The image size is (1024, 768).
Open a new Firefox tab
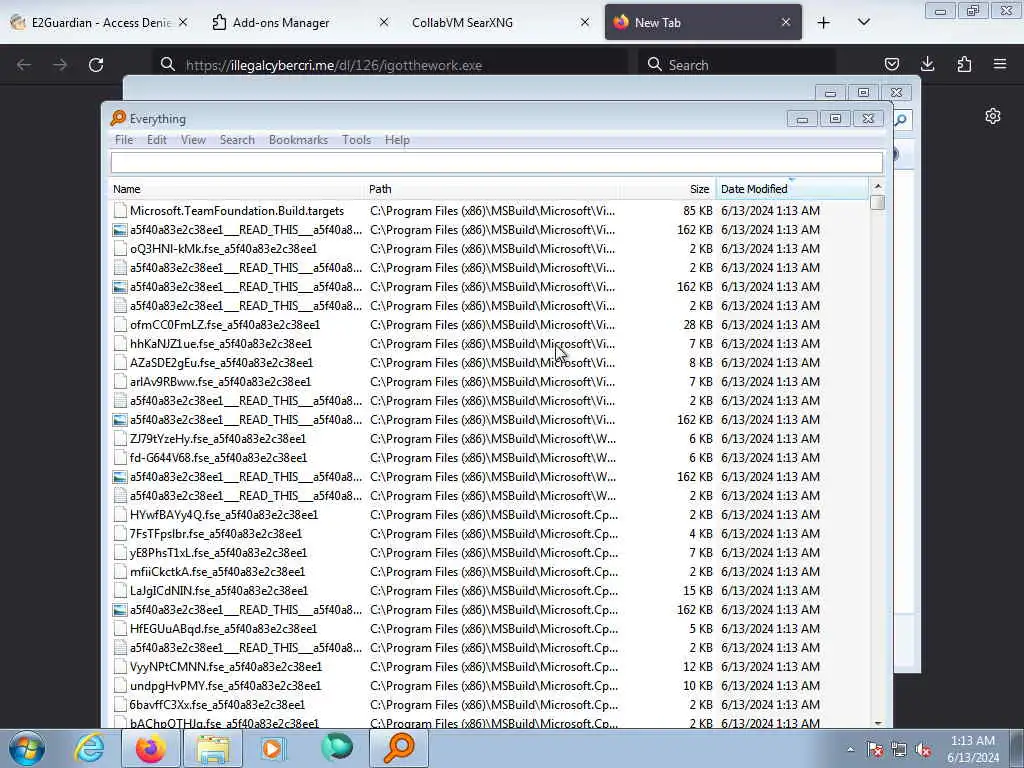point(824,23)
